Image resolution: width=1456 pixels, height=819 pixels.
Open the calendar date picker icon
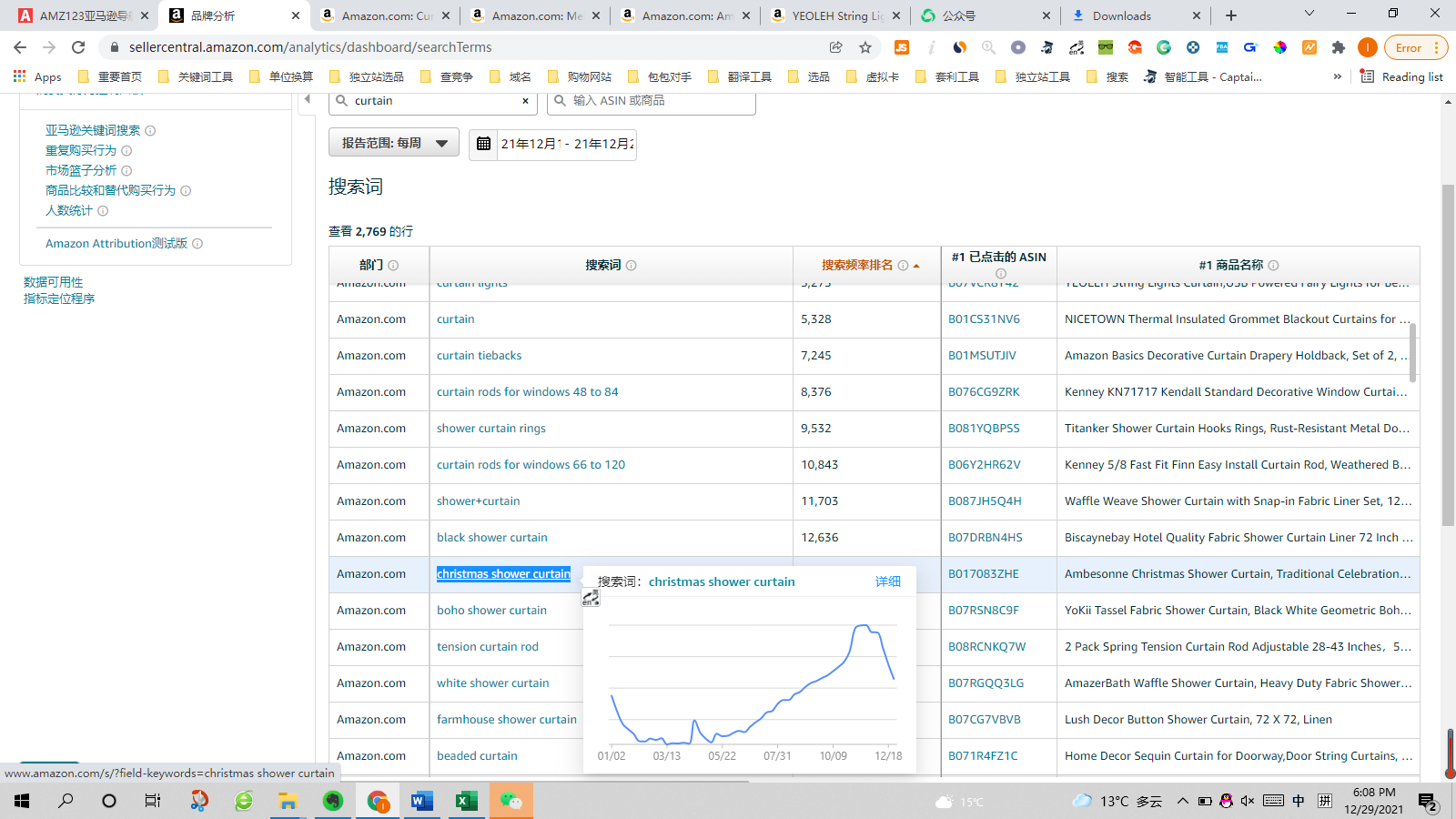click(x=482, y=144)
